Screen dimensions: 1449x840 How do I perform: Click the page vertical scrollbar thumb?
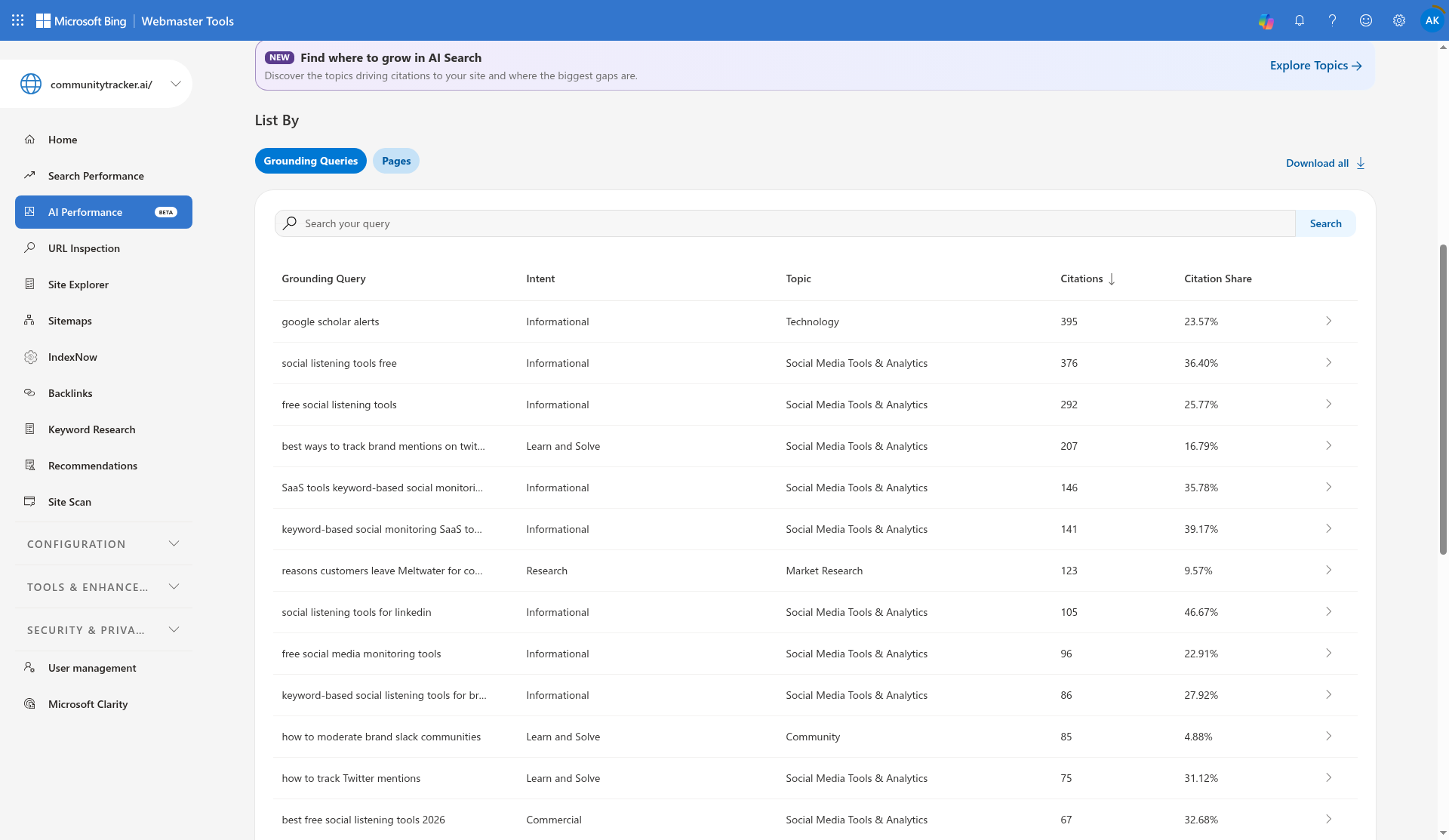1443,399
